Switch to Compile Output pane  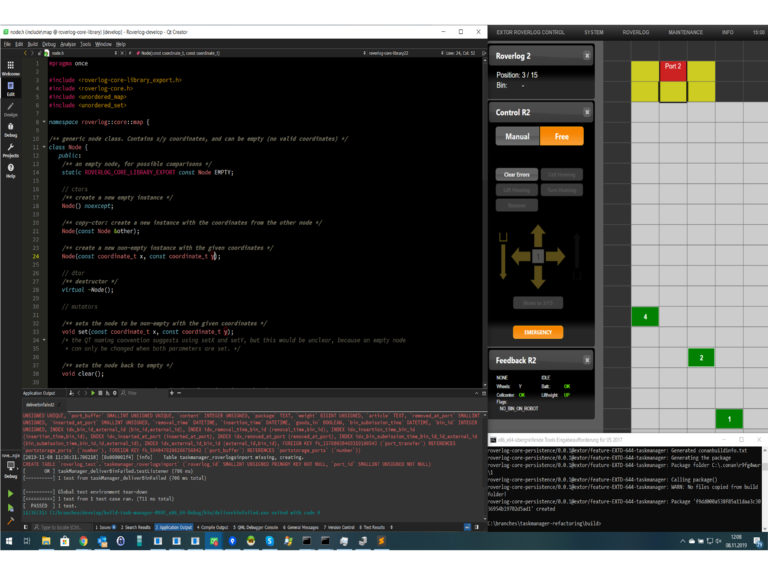[x=213, y=527]
